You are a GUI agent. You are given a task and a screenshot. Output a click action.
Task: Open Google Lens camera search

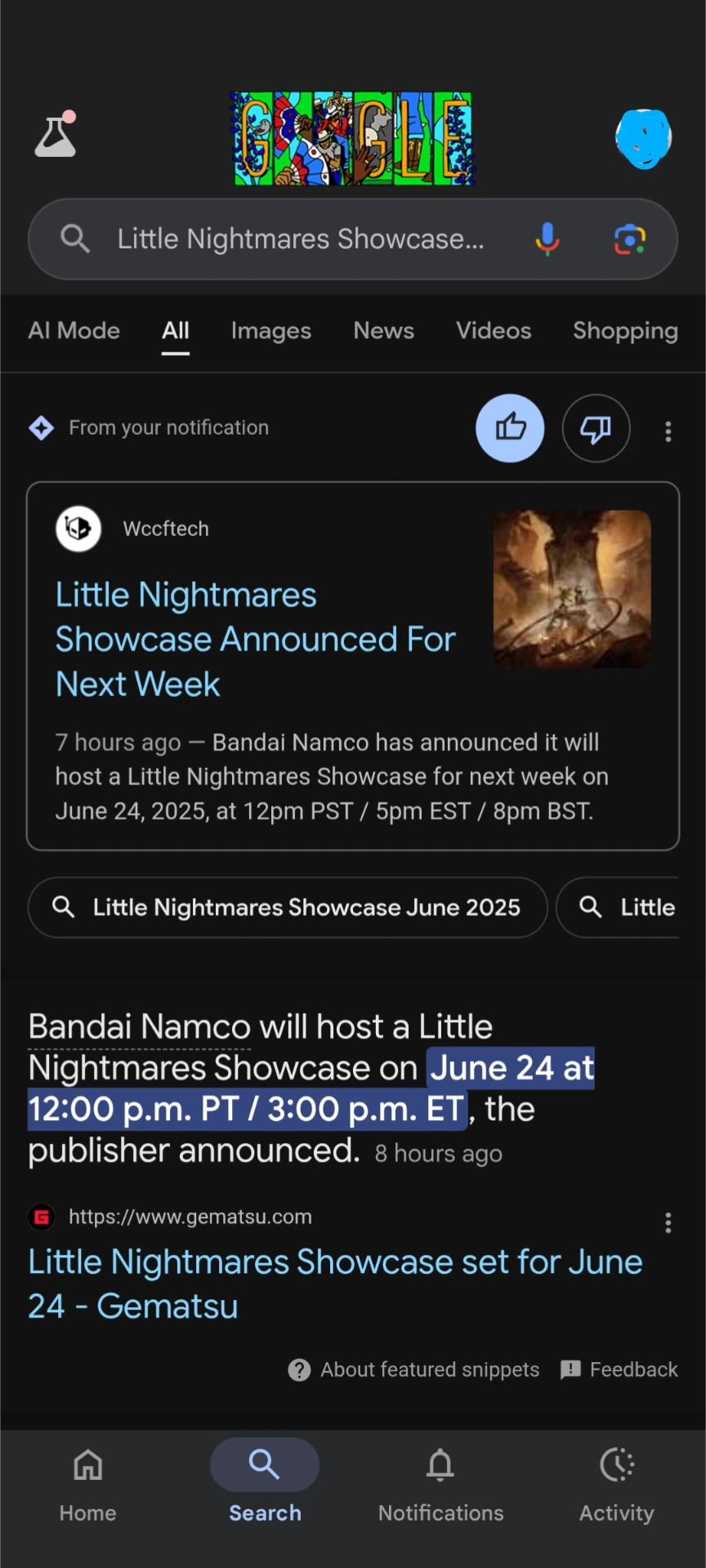point(628,239)
